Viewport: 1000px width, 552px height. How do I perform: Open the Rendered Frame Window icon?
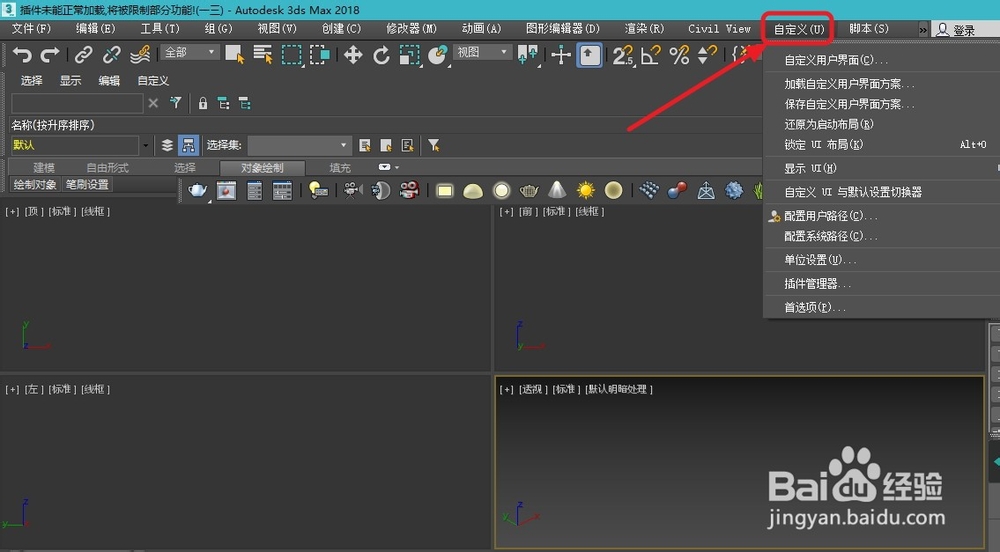coord(226,191)
